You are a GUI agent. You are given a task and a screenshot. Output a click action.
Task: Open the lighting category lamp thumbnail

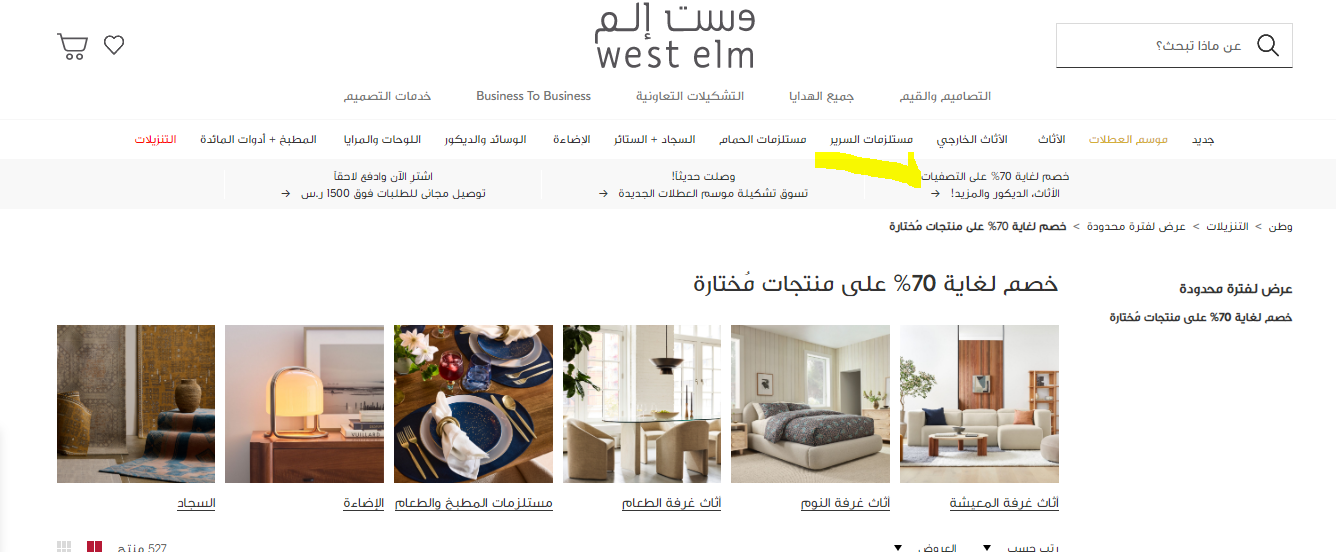pos(304,404)
